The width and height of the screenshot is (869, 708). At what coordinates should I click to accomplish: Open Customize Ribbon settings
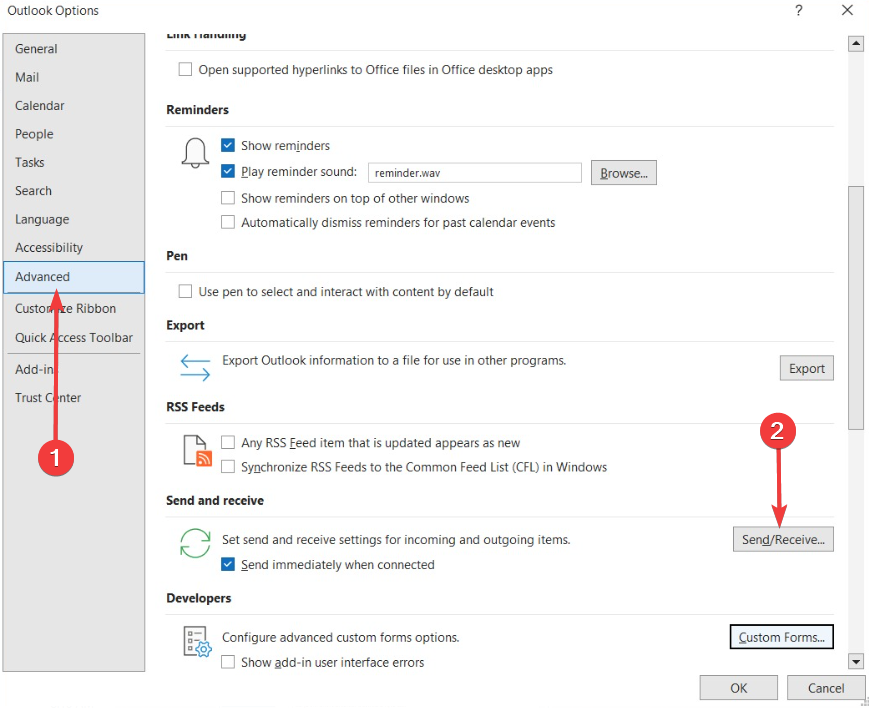[x=74, y=309]
